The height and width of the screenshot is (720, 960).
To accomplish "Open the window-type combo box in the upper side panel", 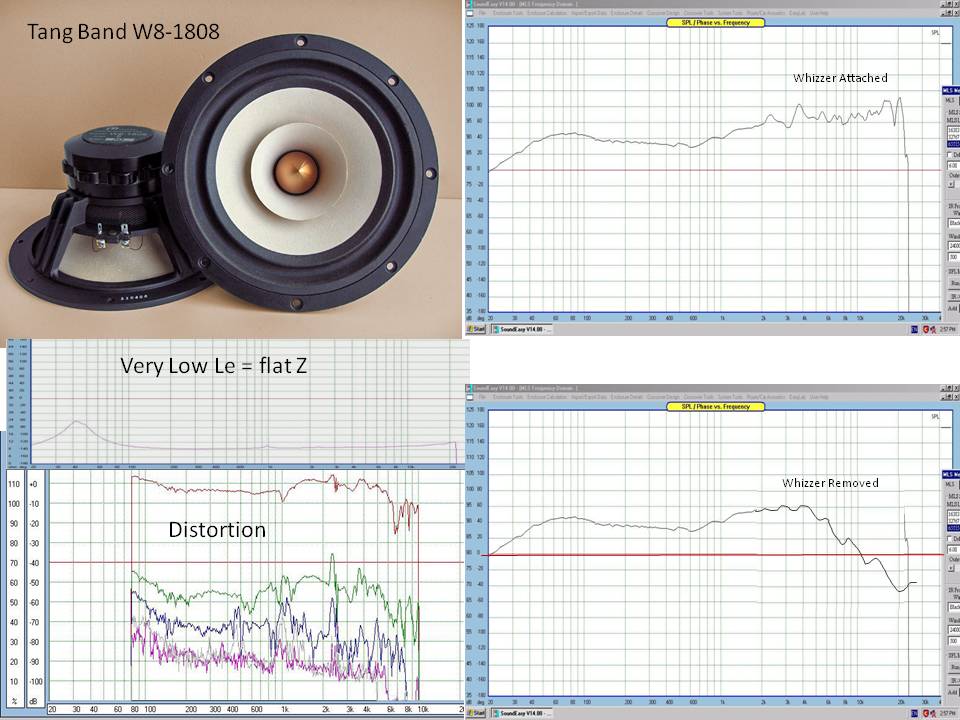I will tap(954, 223).
